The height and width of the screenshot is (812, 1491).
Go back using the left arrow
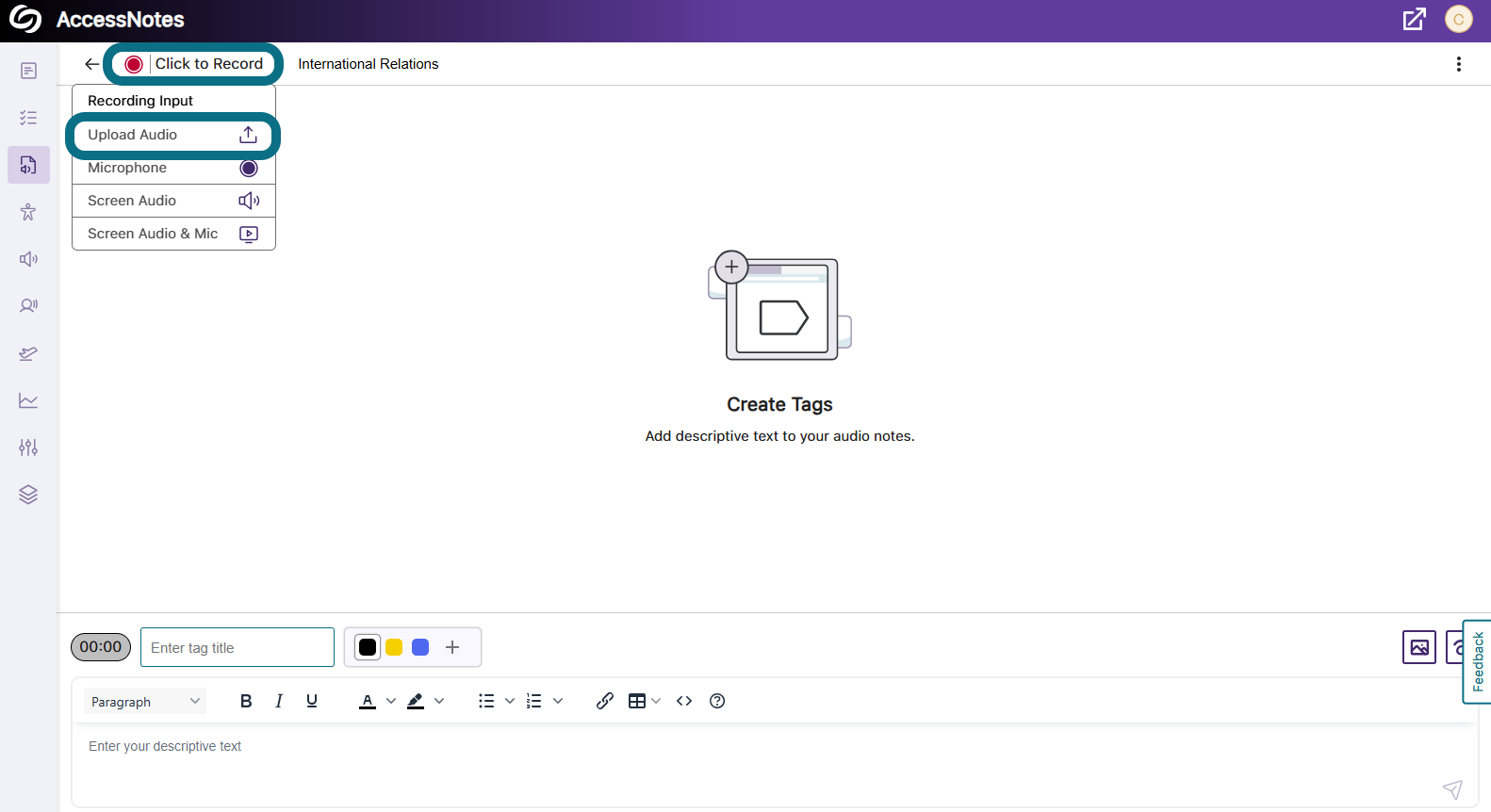tap(91, 64)
